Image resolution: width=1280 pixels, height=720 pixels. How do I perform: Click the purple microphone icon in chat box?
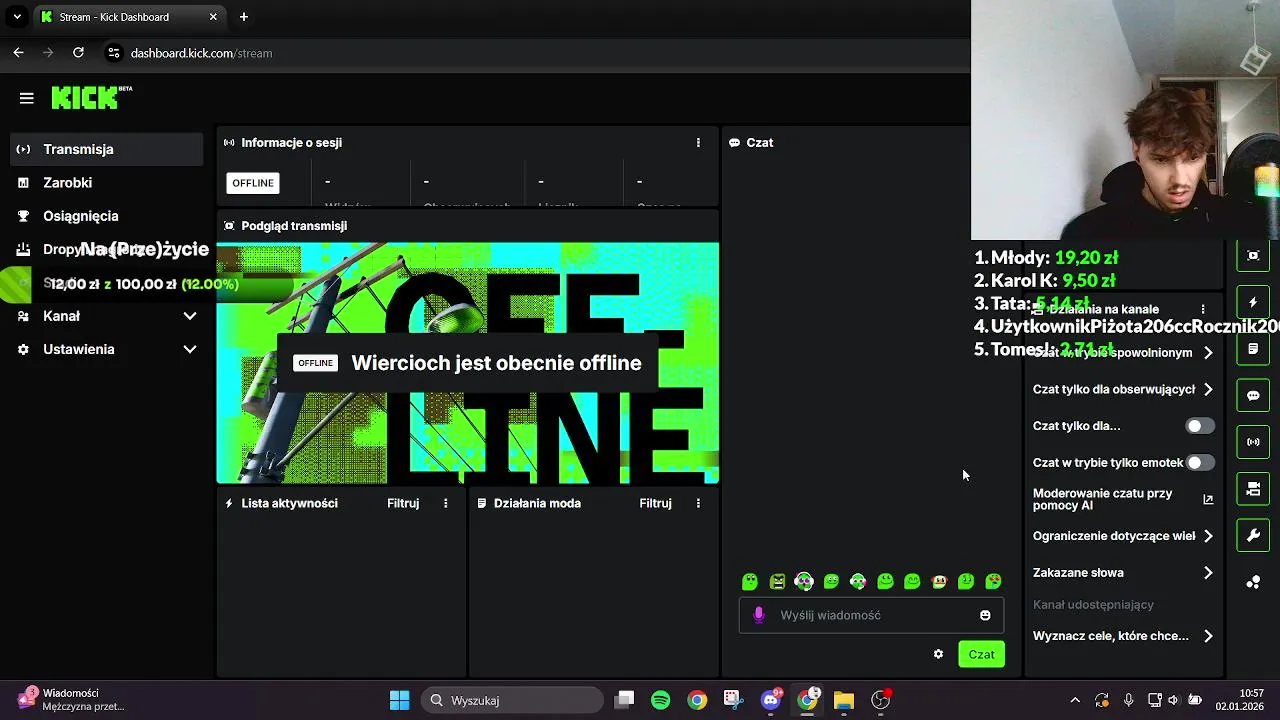click(x=759, y=615)
